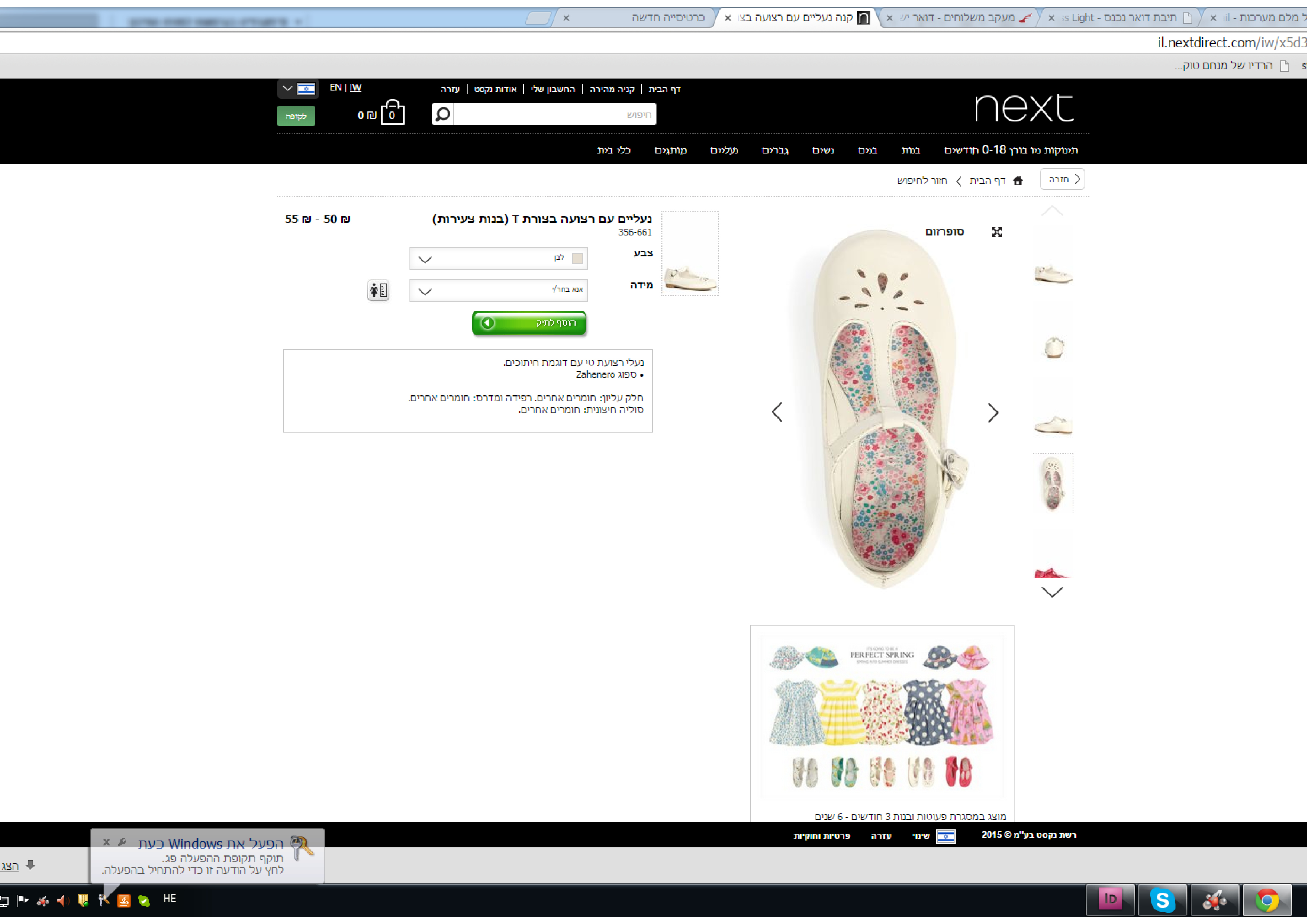
Task: Click the green add to bag button
Action: [528, 323]
